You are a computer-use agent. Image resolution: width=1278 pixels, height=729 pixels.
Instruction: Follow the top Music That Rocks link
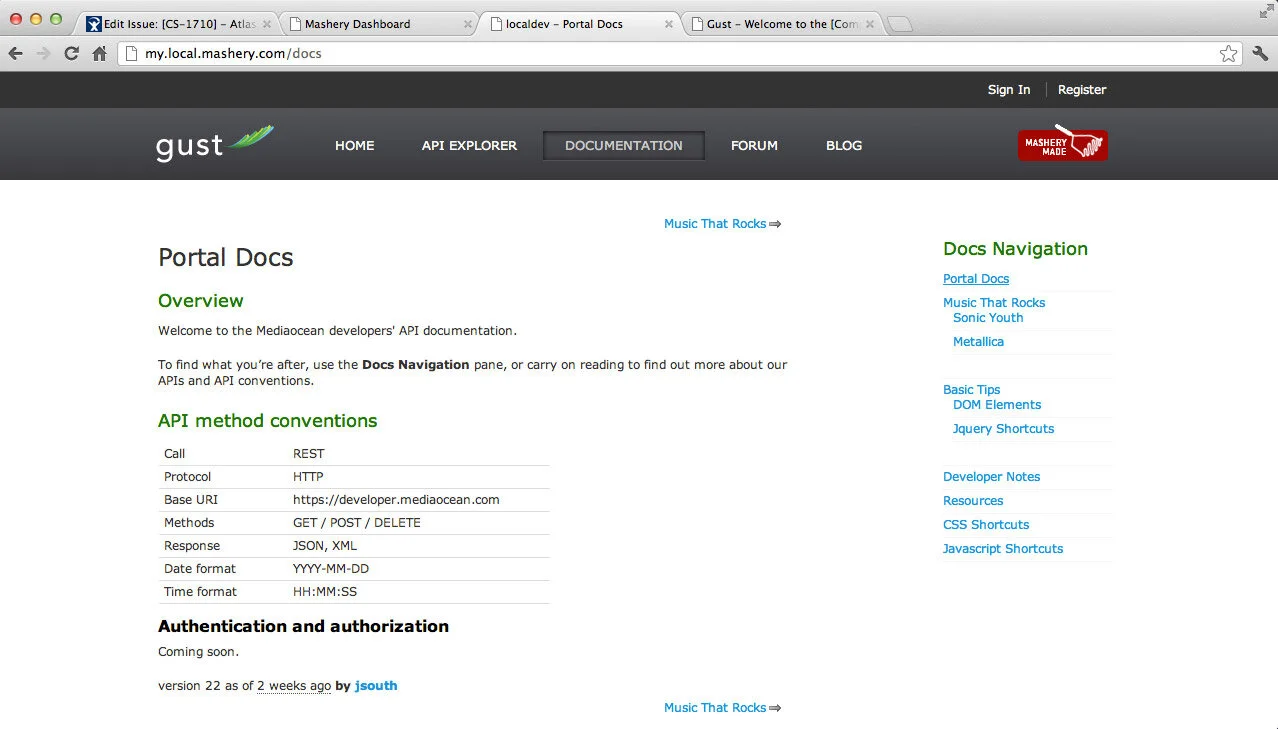[722, 224]
